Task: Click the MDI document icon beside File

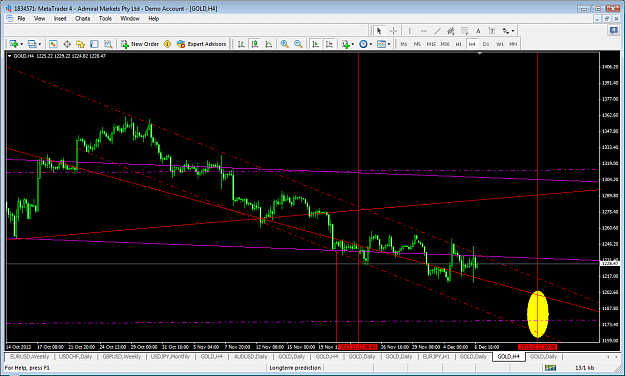Action: (10, 18)
